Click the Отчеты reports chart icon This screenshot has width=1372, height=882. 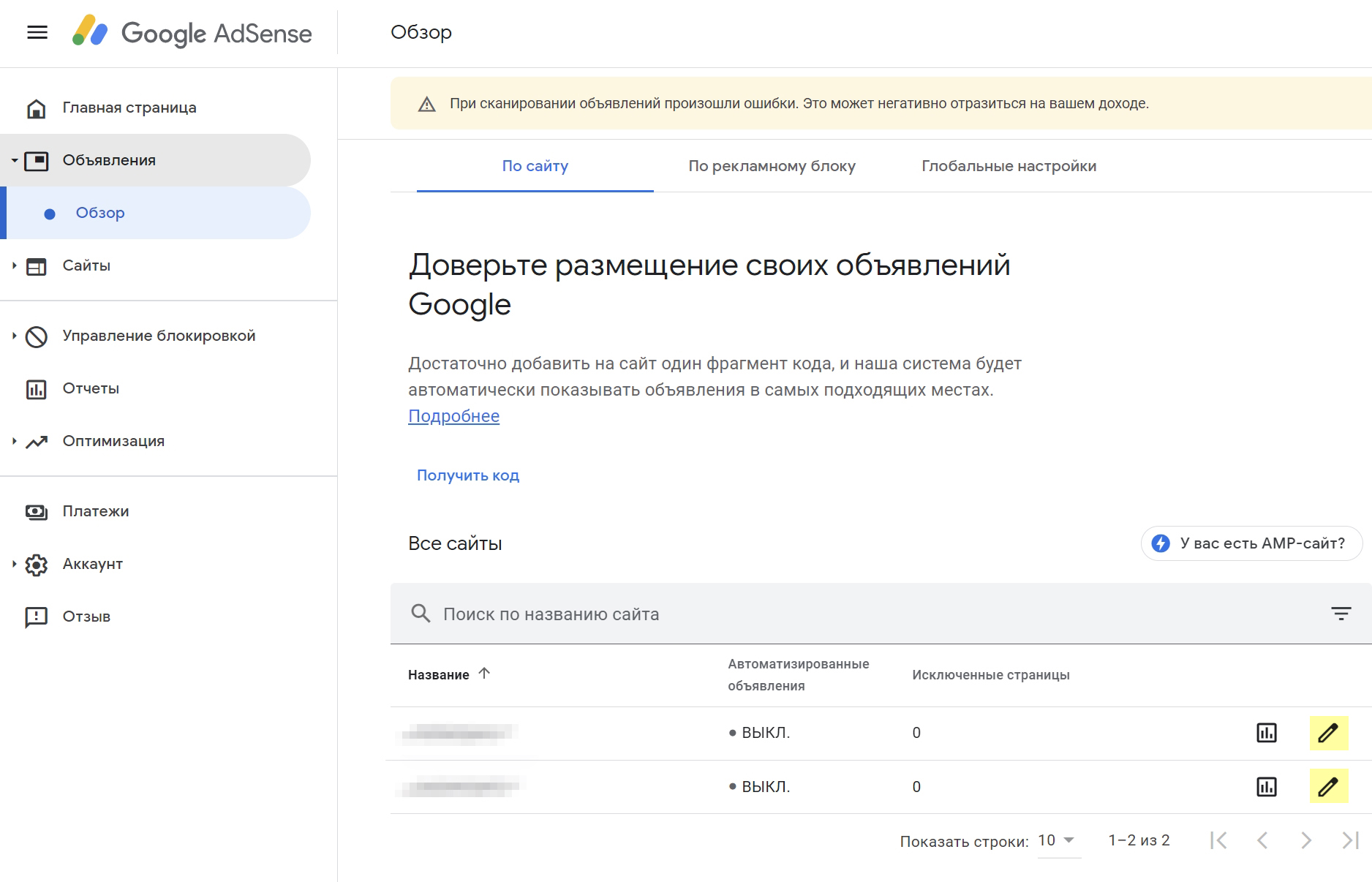pos(36,389)
